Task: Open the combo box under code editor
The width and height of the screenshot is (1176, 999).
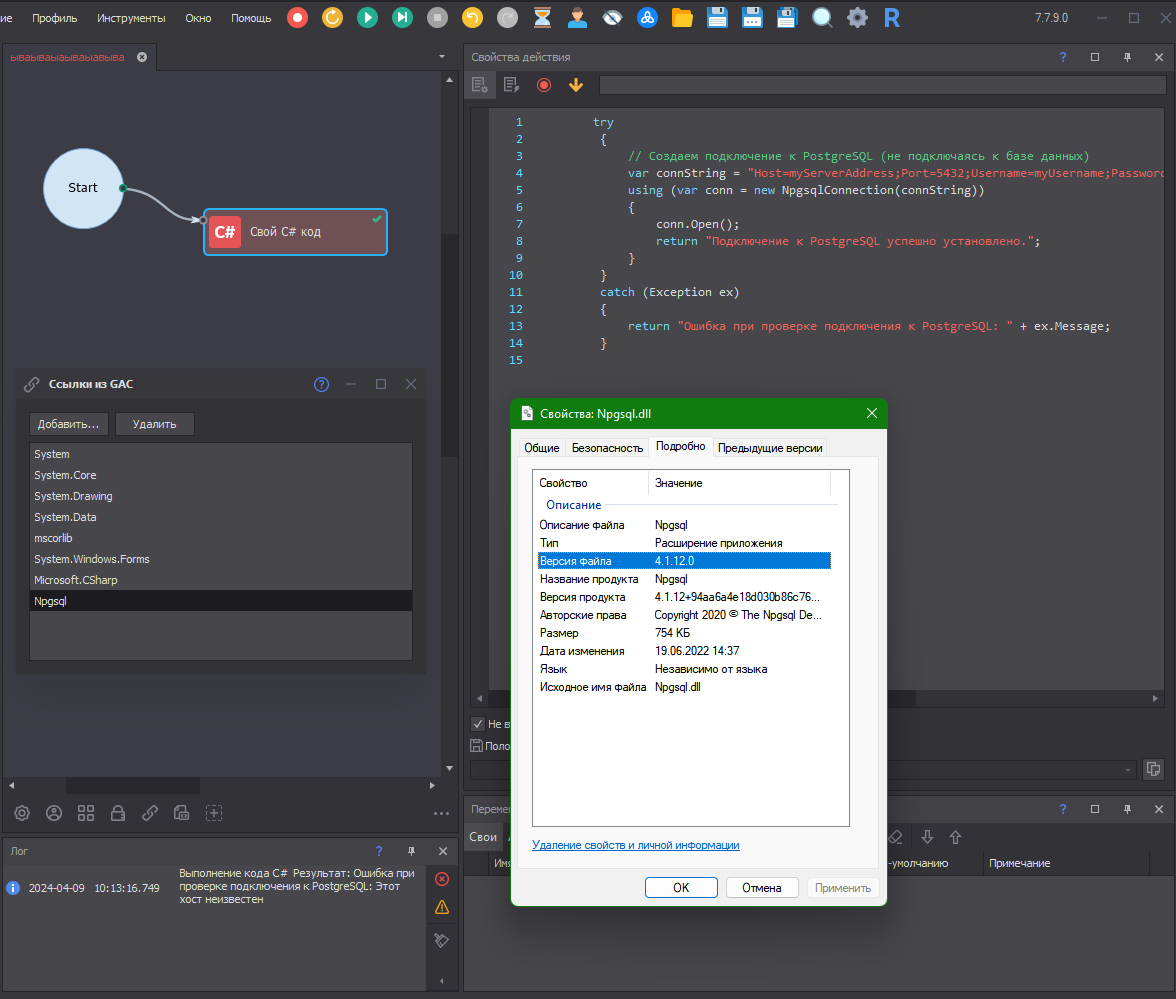Action: pyautogui.click(x=1128, y=770)
